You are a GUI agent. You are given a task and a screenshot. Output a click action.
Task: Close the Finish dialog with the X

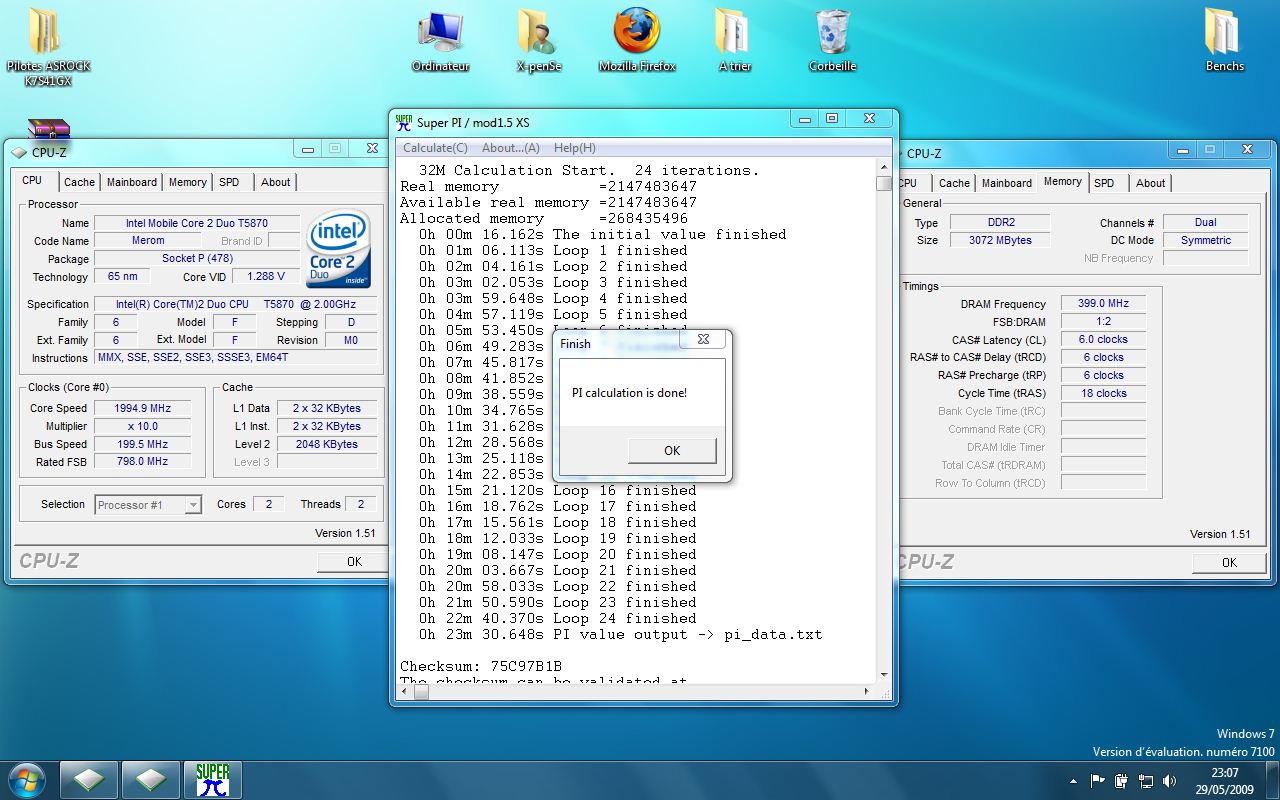pyautogui.click(x=703, y=340)
